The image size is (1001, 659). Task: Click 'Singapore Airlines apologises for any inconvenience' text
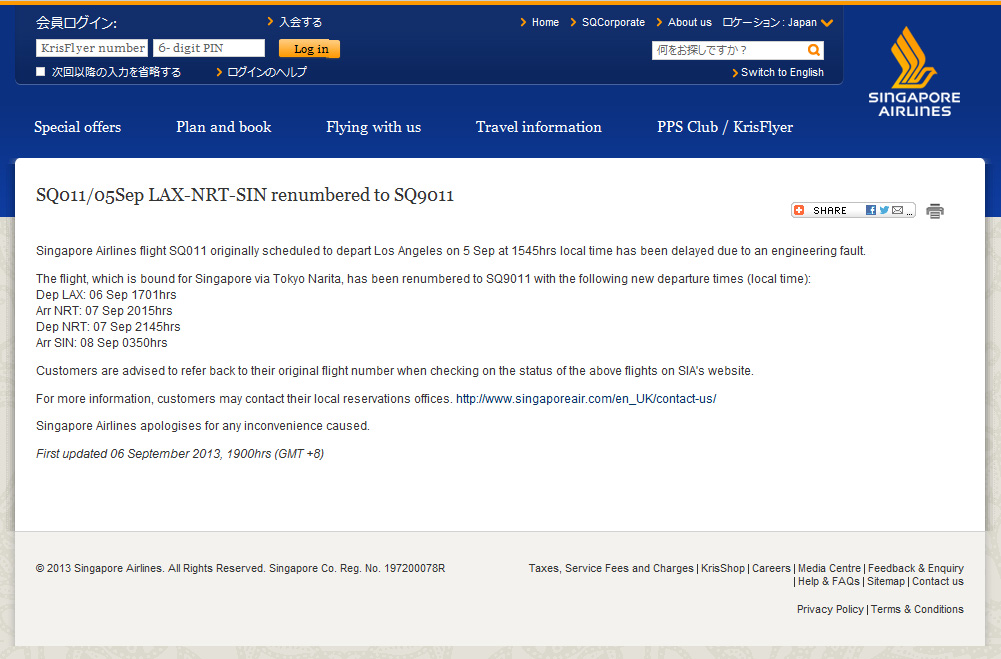[202, 425]
